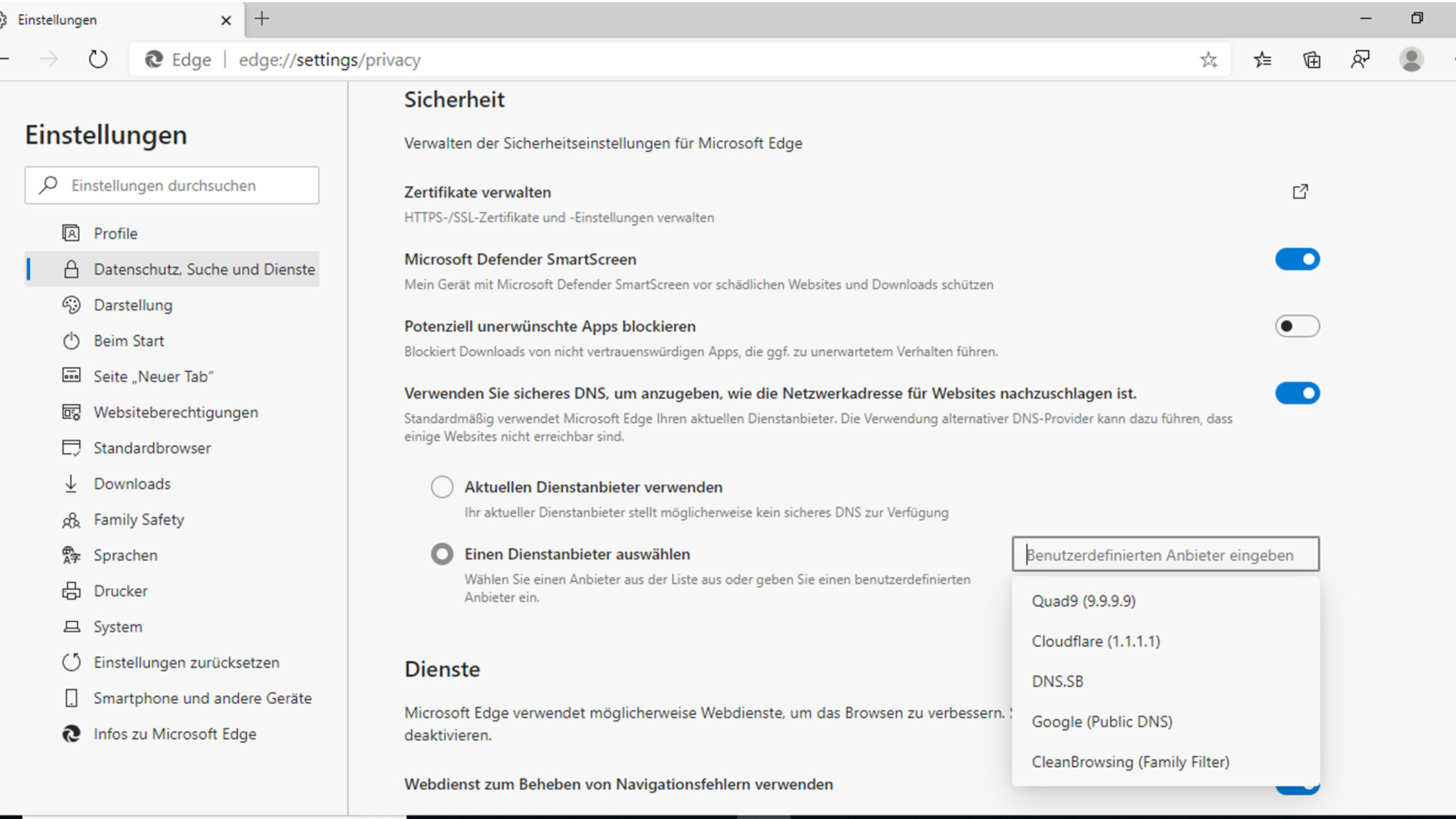Select CleanBrowsing Family Filter option
1456x819 pixels.
1130,761
